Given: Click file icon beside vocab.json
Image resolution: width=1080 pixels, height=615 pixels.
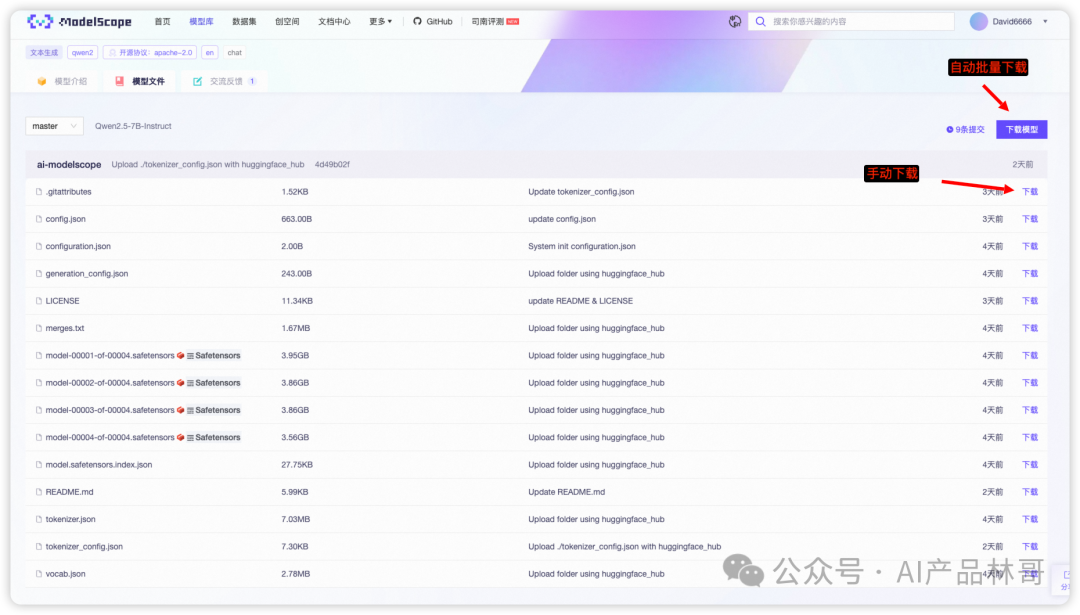Looking at the screenshot, I should pos(39,574).
